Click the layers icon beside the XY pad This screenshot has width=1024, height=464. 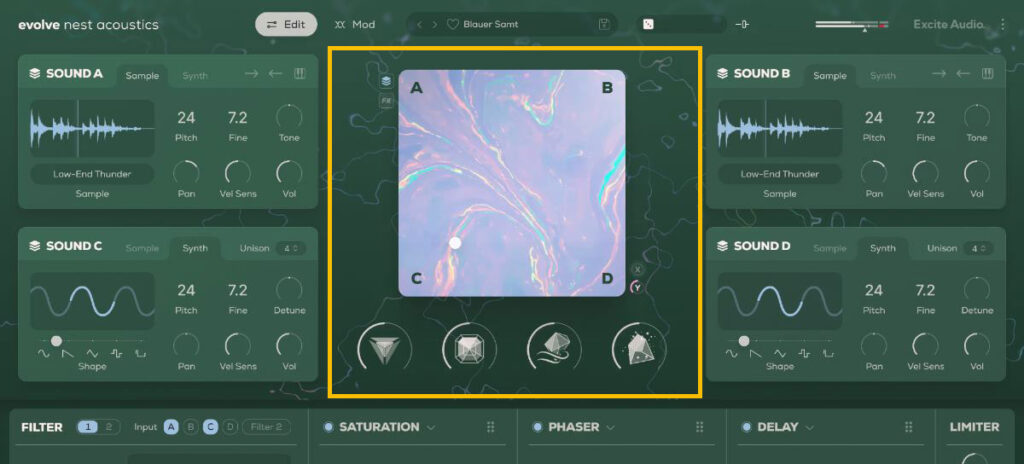(386, 82)
